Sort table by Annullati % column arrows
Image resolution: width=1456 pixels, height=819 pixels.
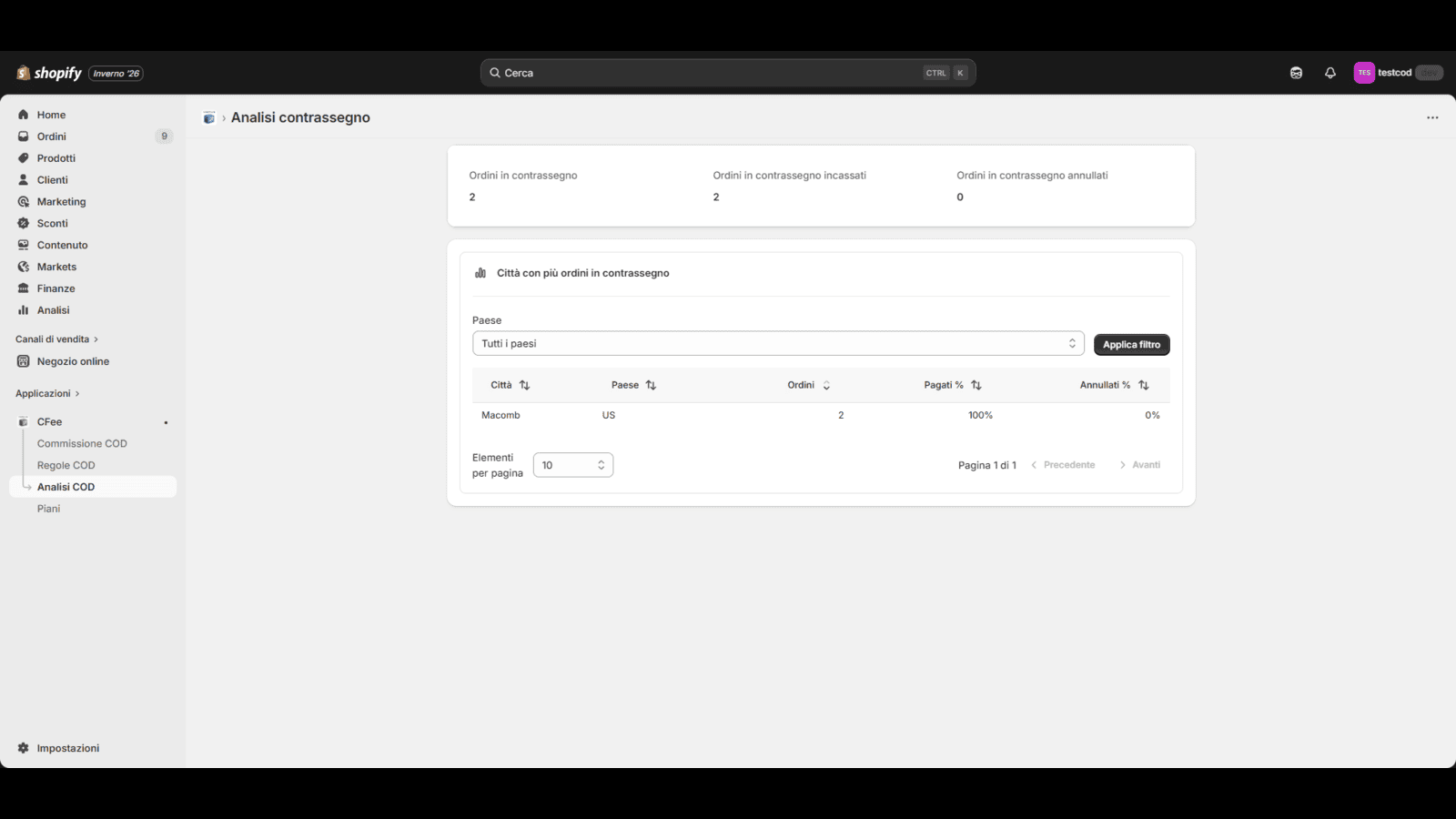[1144, 386]
